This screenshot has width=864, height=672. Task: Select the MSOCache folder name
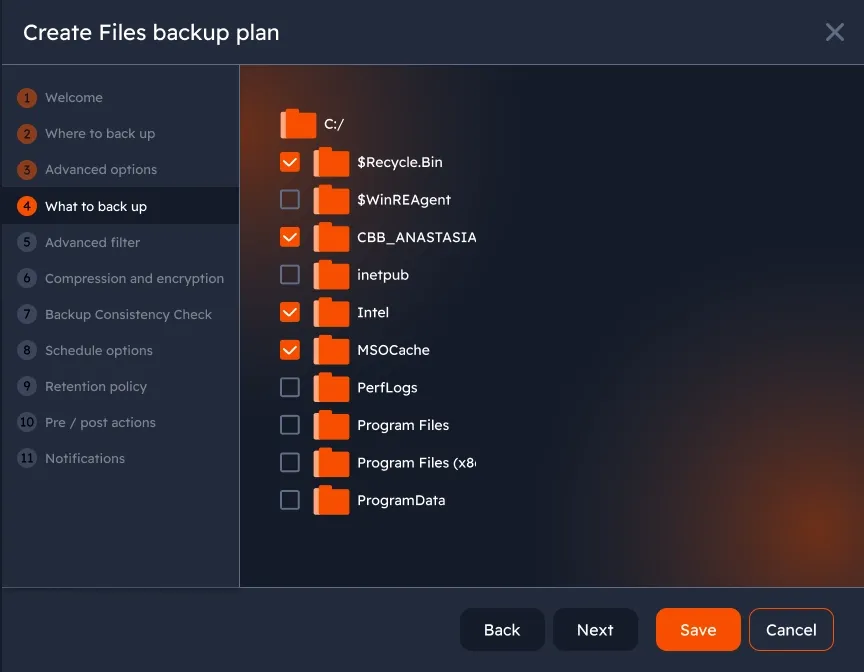(x=393, y=350)
